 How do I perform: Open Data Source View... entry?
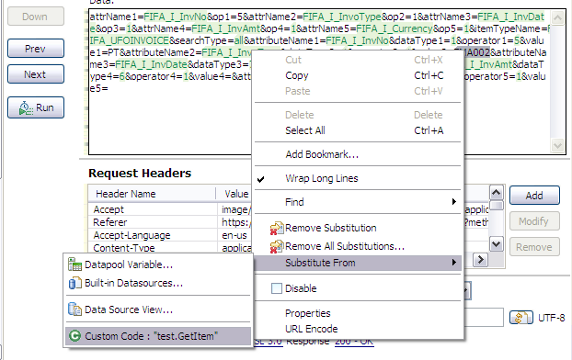[x=158, y=310]
